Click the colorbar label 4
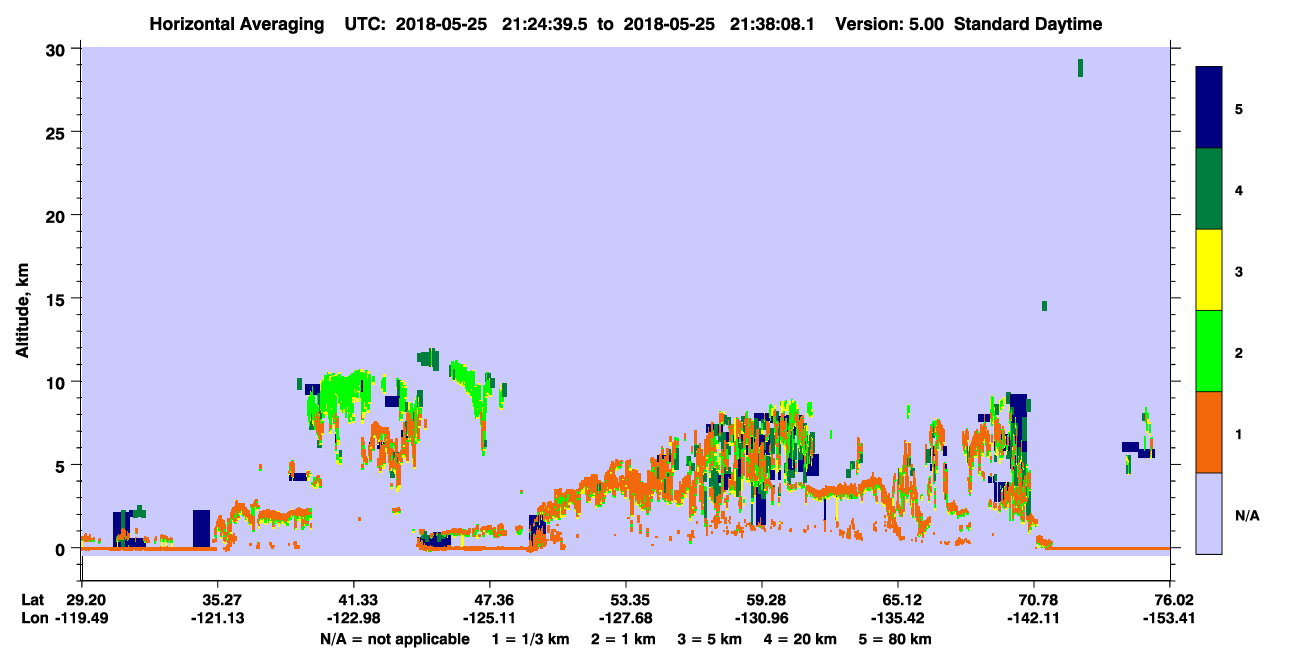The width and height of the screenshot is (1300, 667). pos(1239,189)
